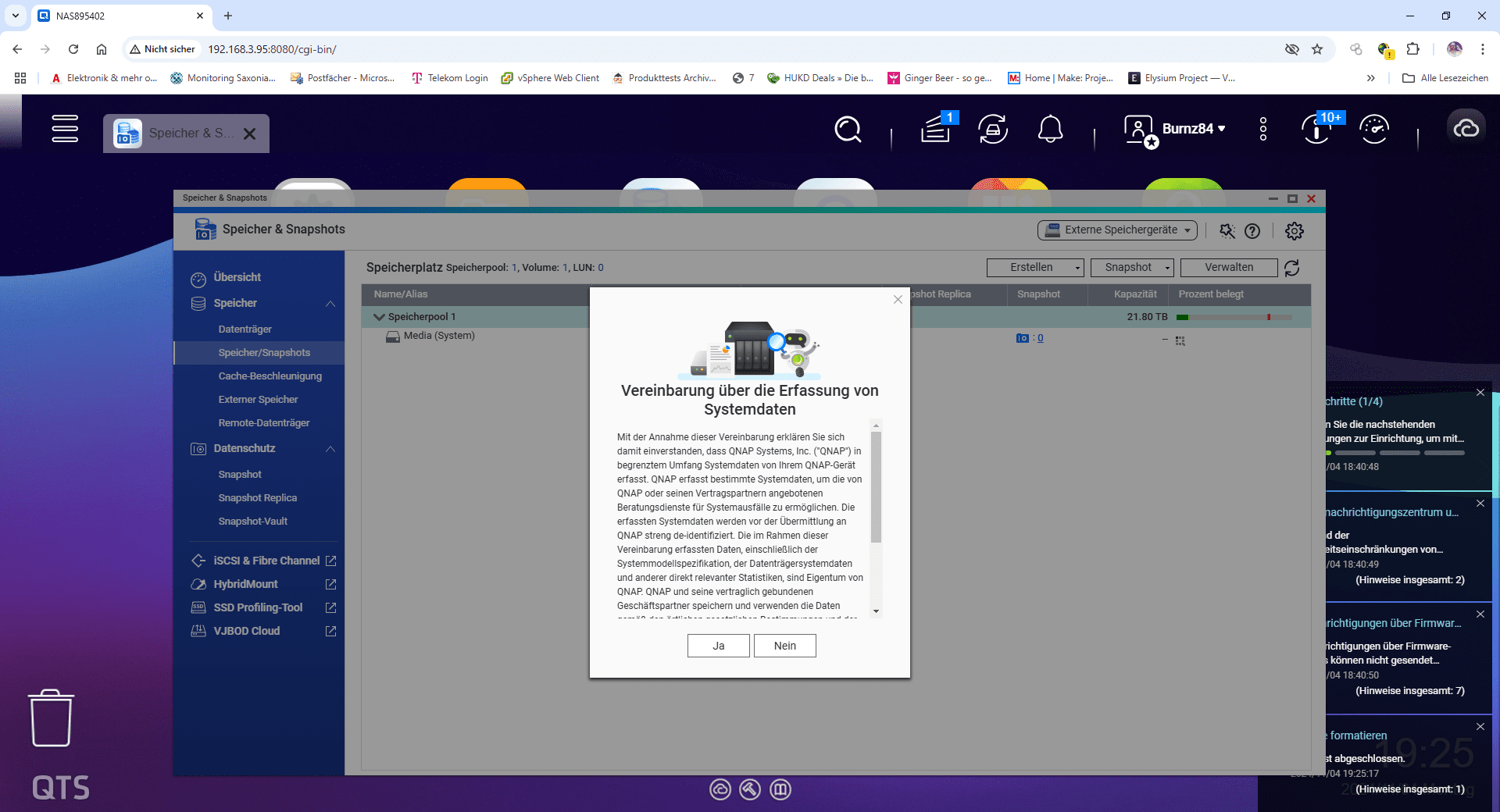Show more bookmarks with the chevron
Image resolution: width=1500 pixels, height=812 pixels.
click(x=1370, y=78)
